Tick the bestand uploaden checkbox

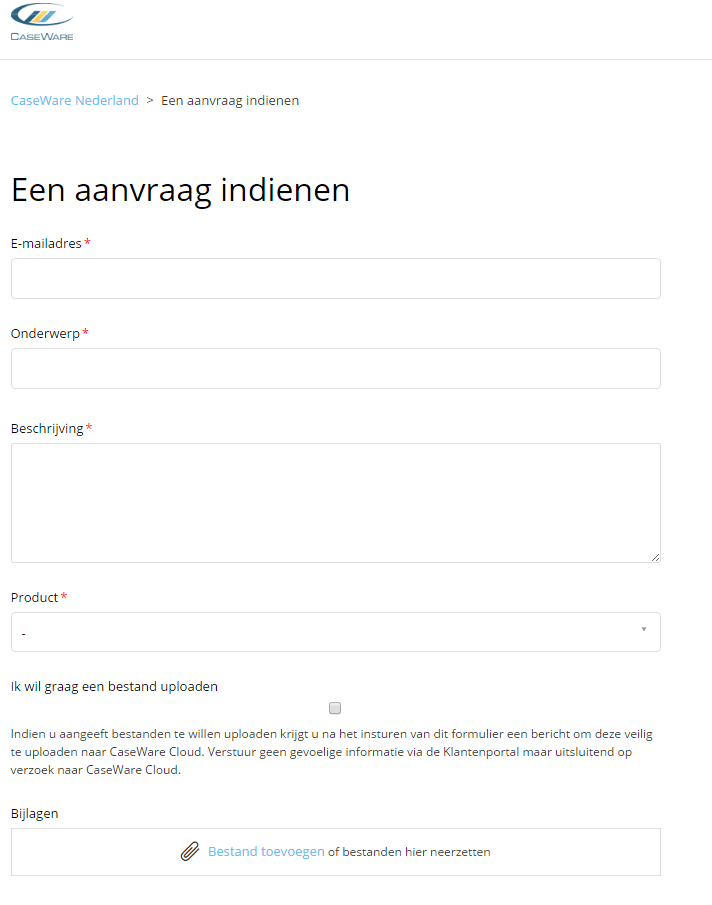[x=335, y=708]
